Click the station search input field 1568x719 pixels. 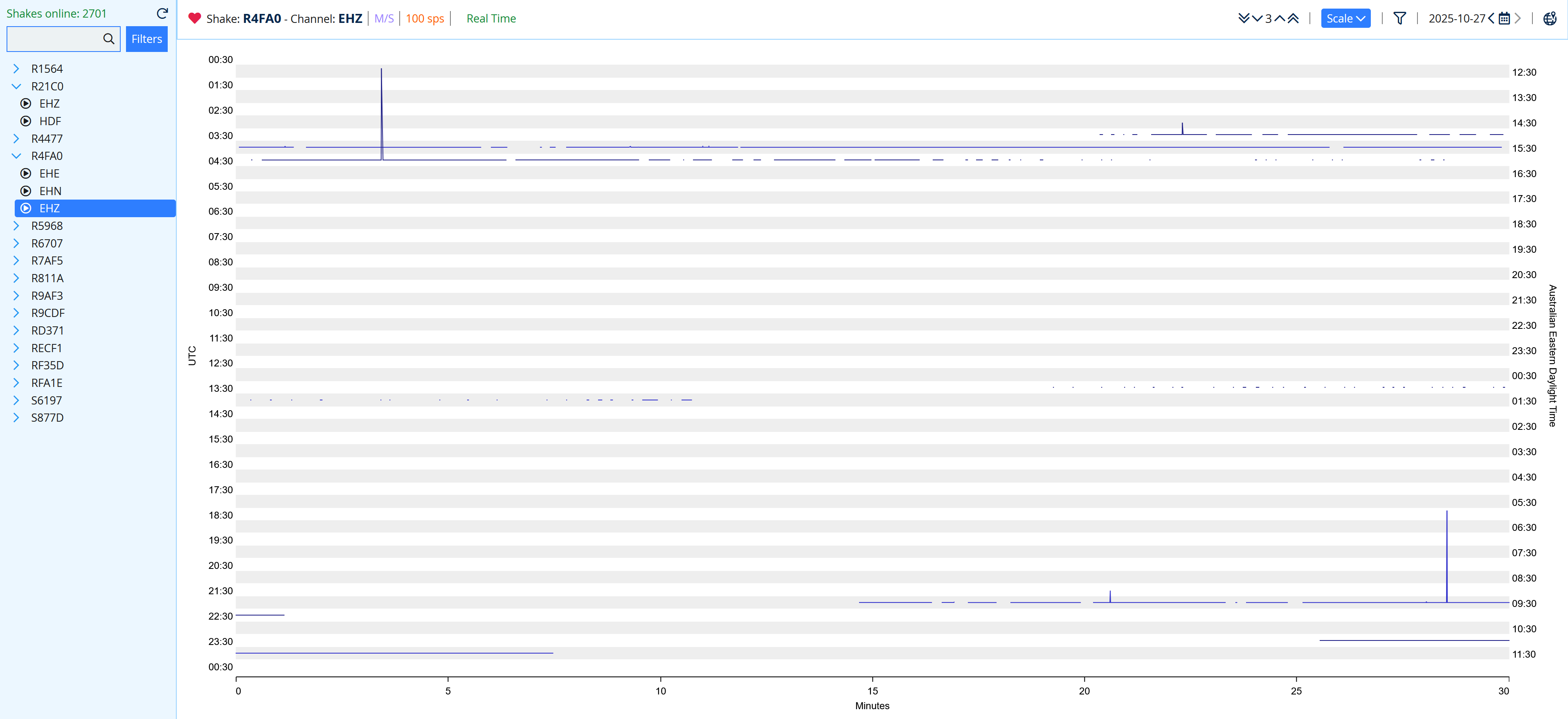coord(55,39)
